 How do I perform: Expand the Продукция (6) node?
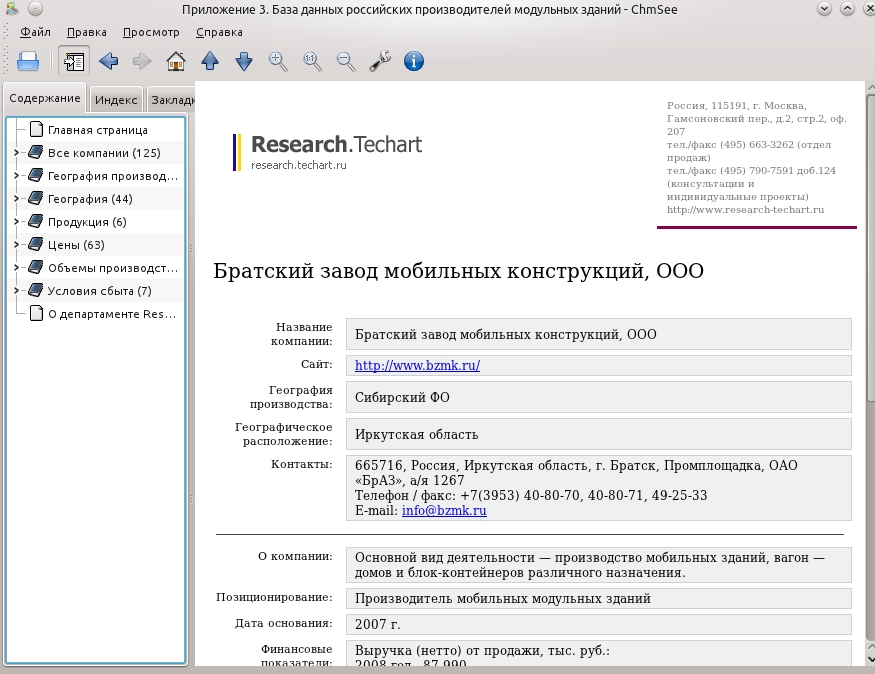click(16, 221)
